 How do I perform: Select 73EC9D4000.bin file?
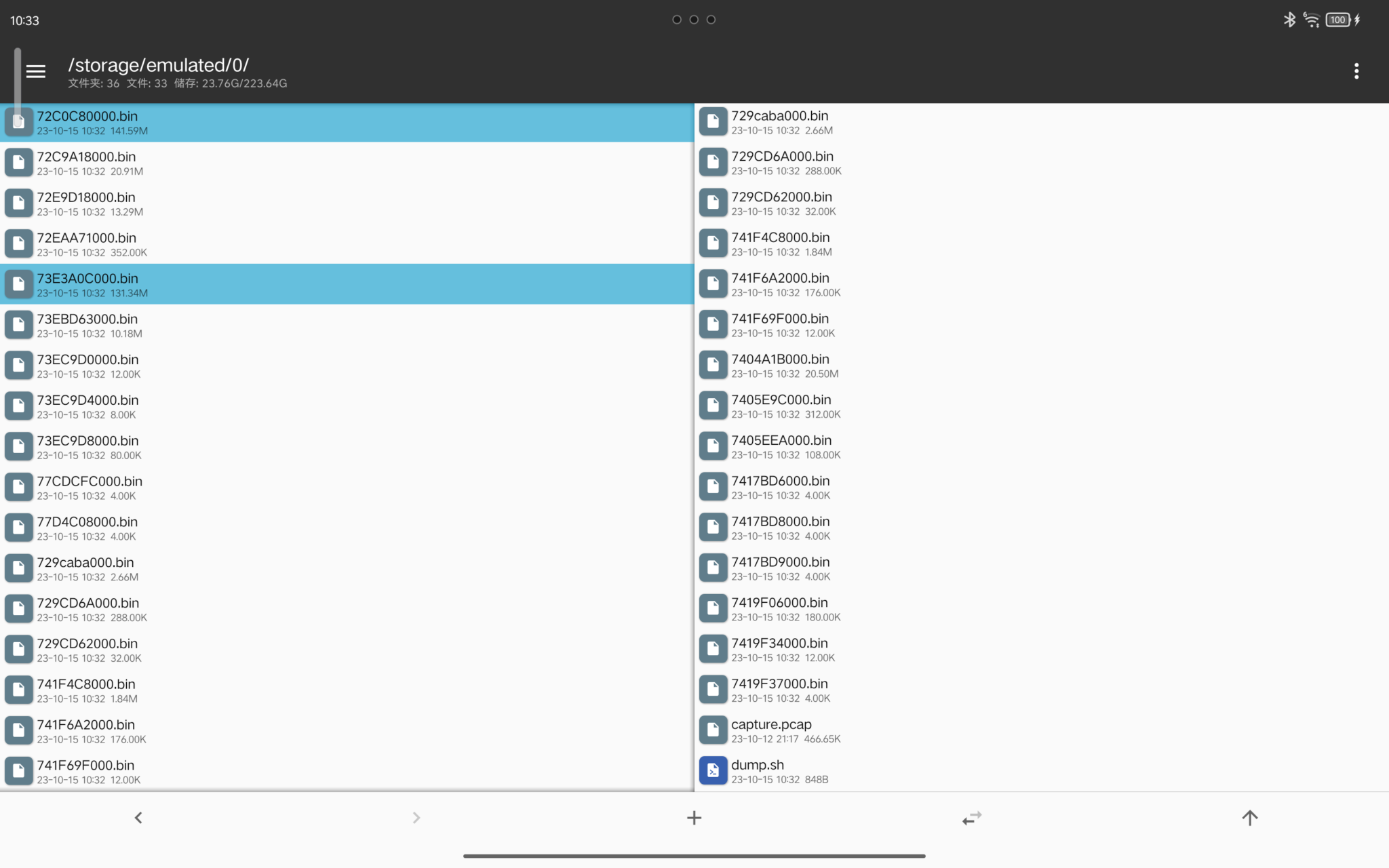click(x=347, y=406)
